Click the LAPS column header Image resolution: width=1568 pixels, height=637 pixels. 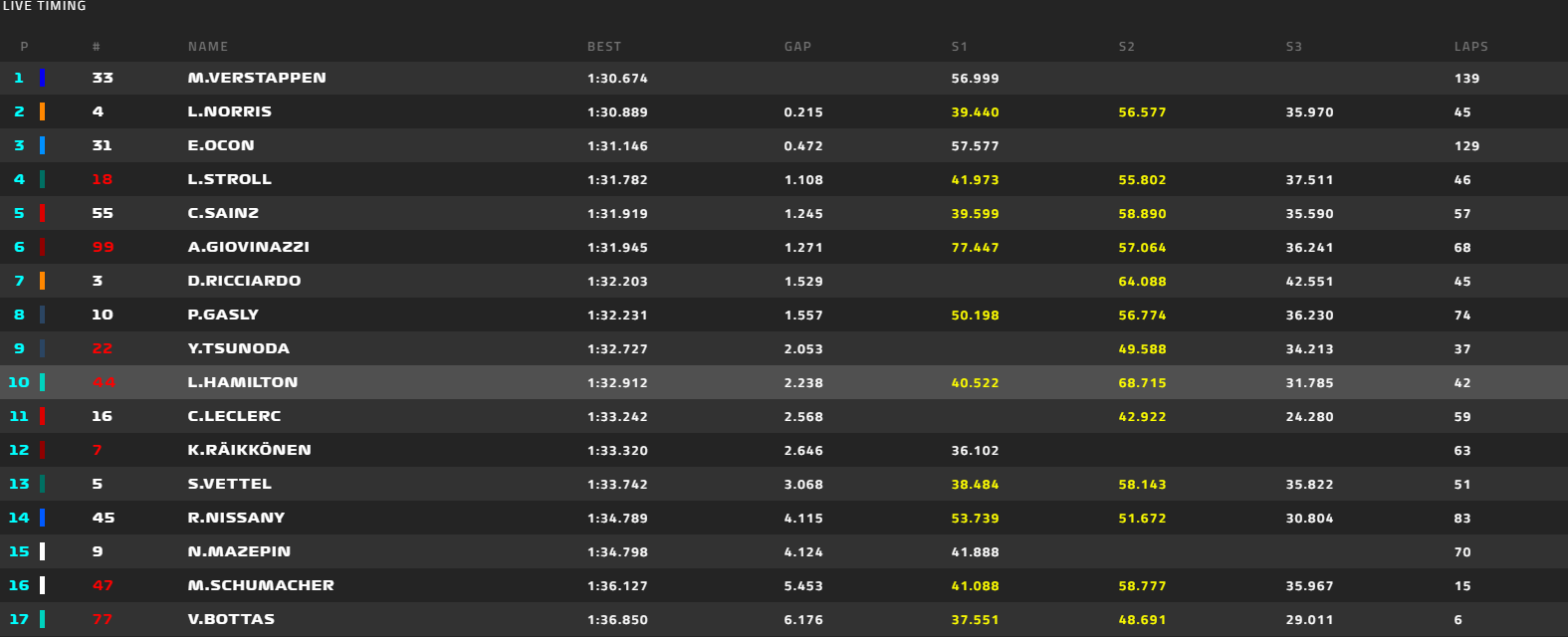tap(1470, 47)
